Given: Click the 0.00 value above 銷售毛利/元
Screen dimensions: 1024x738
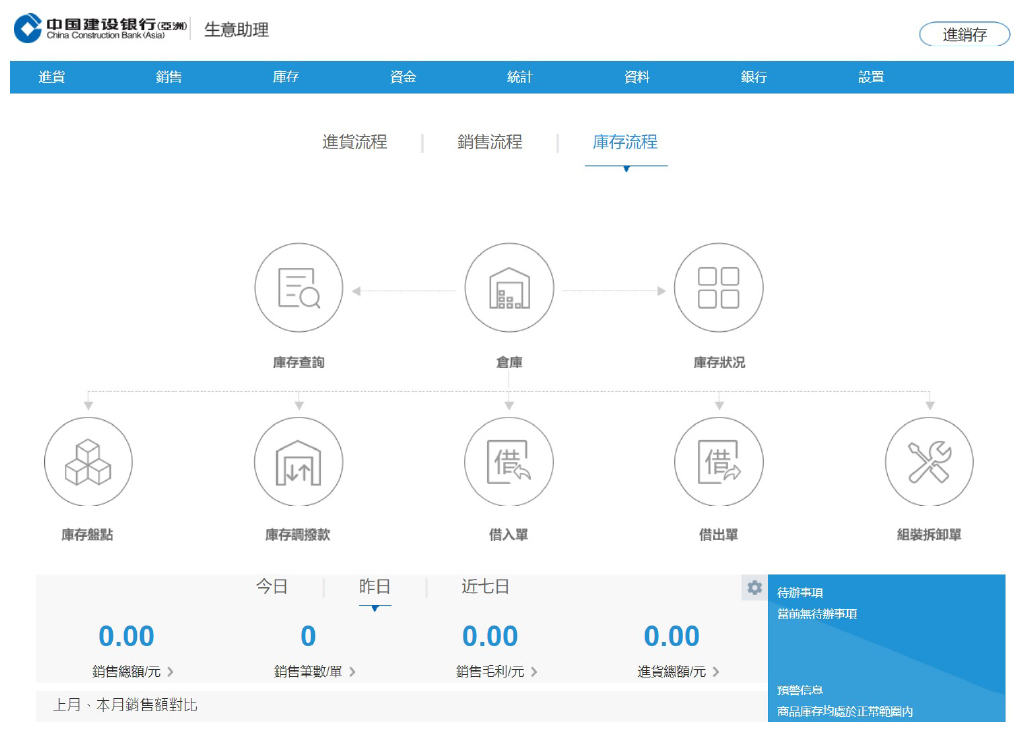Looking at the screenshot, I should tap(490, 636).
